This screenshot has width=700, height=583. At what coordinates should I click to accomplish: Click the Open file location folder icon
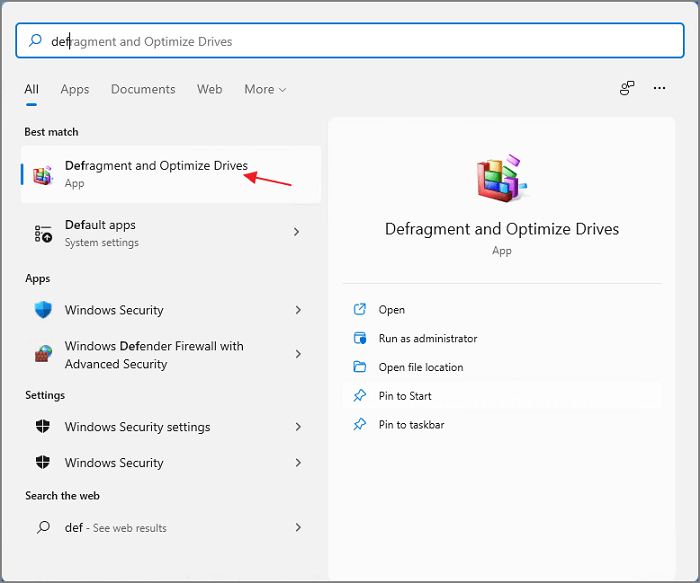tap(360, 367)
